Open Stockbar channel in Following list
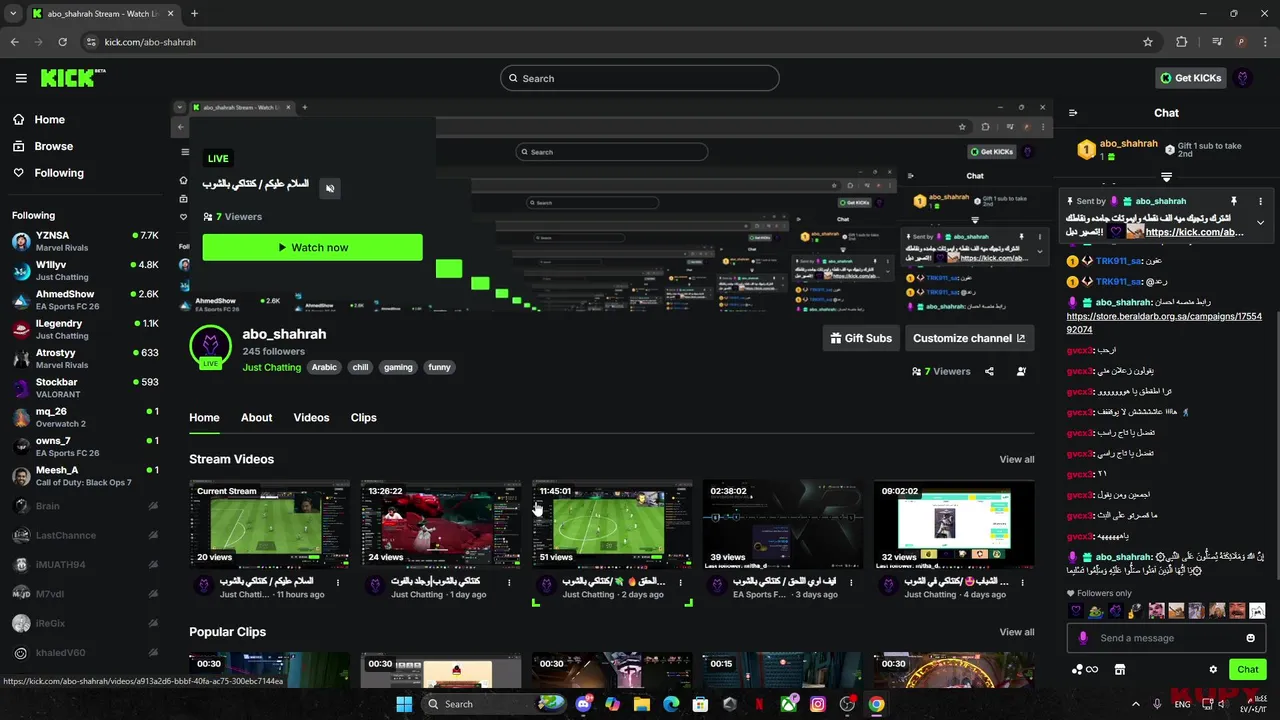Viewport: 1280px width, 720px height. coord(85,388)
